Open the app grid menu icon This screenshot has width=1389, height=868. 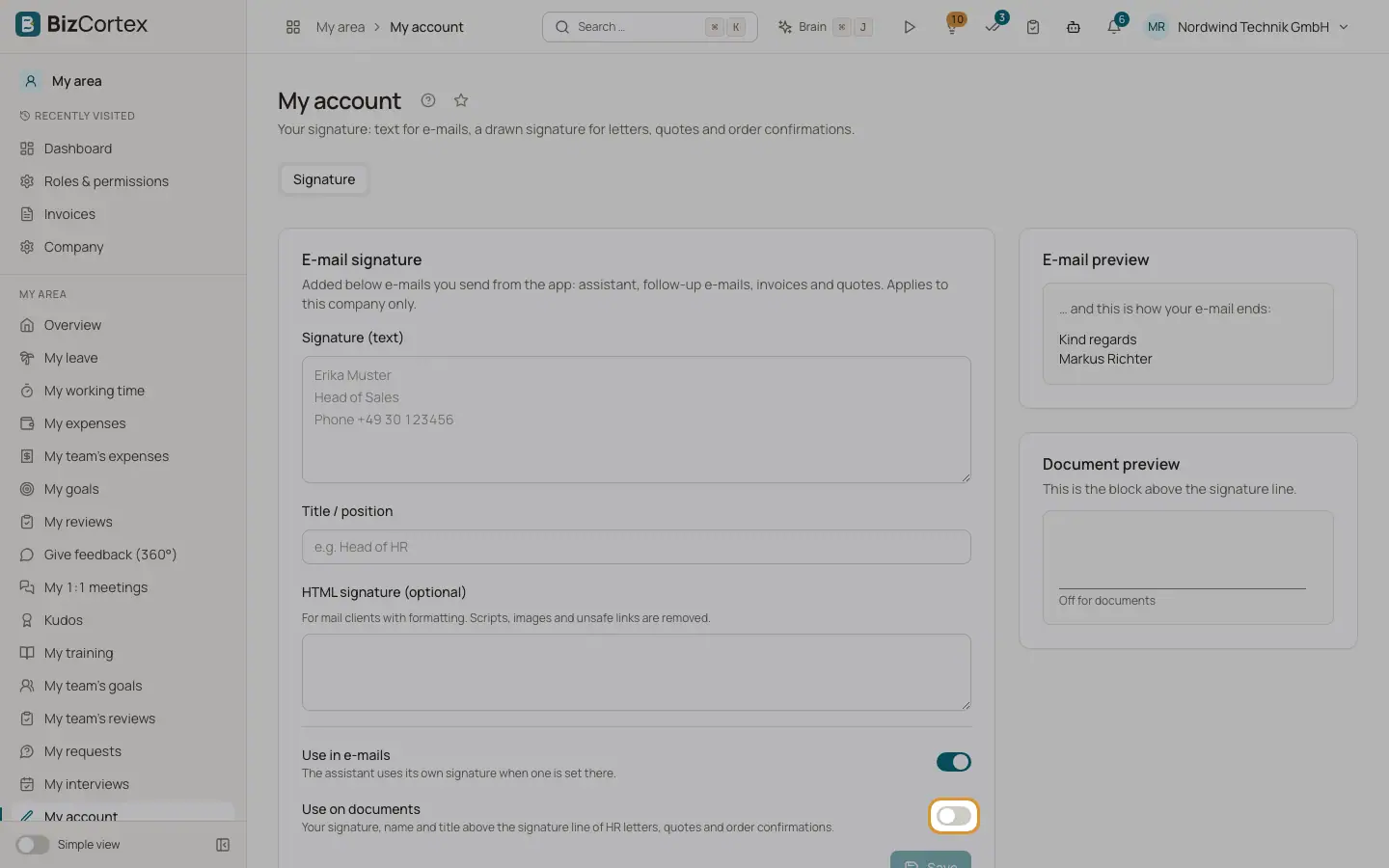pyautogui.click(x=293, y=27)
